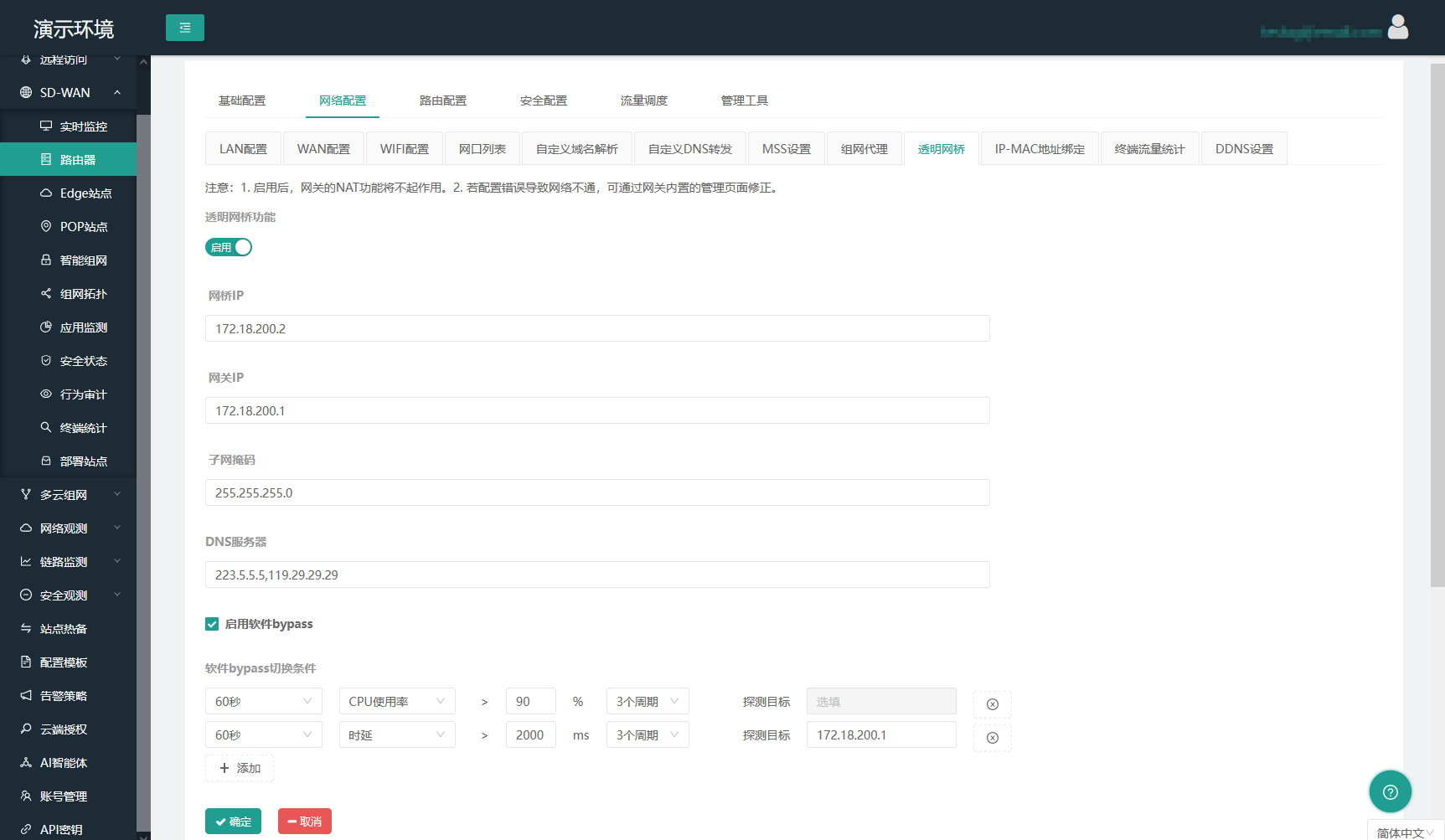1445x840 pixels.
Task: Click the 实时监控 monitor icon
Action: [46, 126]
